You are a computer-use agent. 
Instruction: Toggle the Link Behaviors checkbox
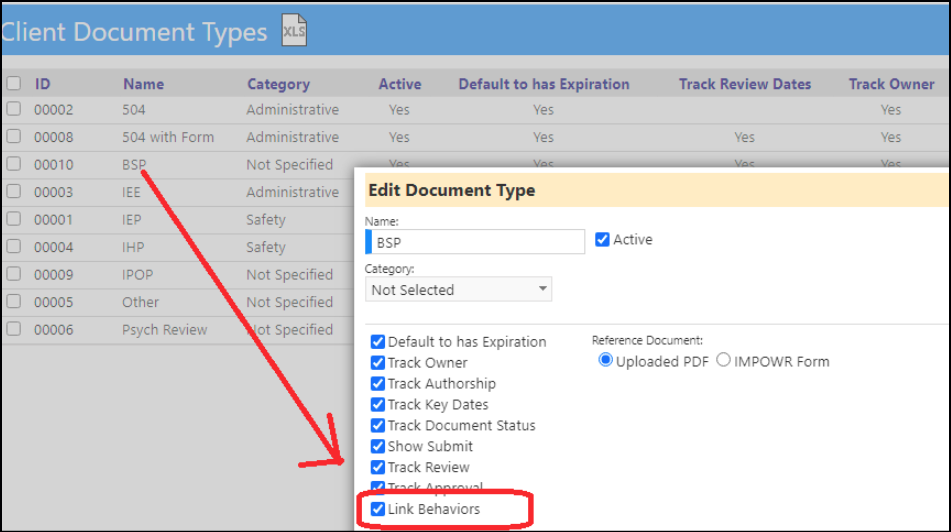377,509
